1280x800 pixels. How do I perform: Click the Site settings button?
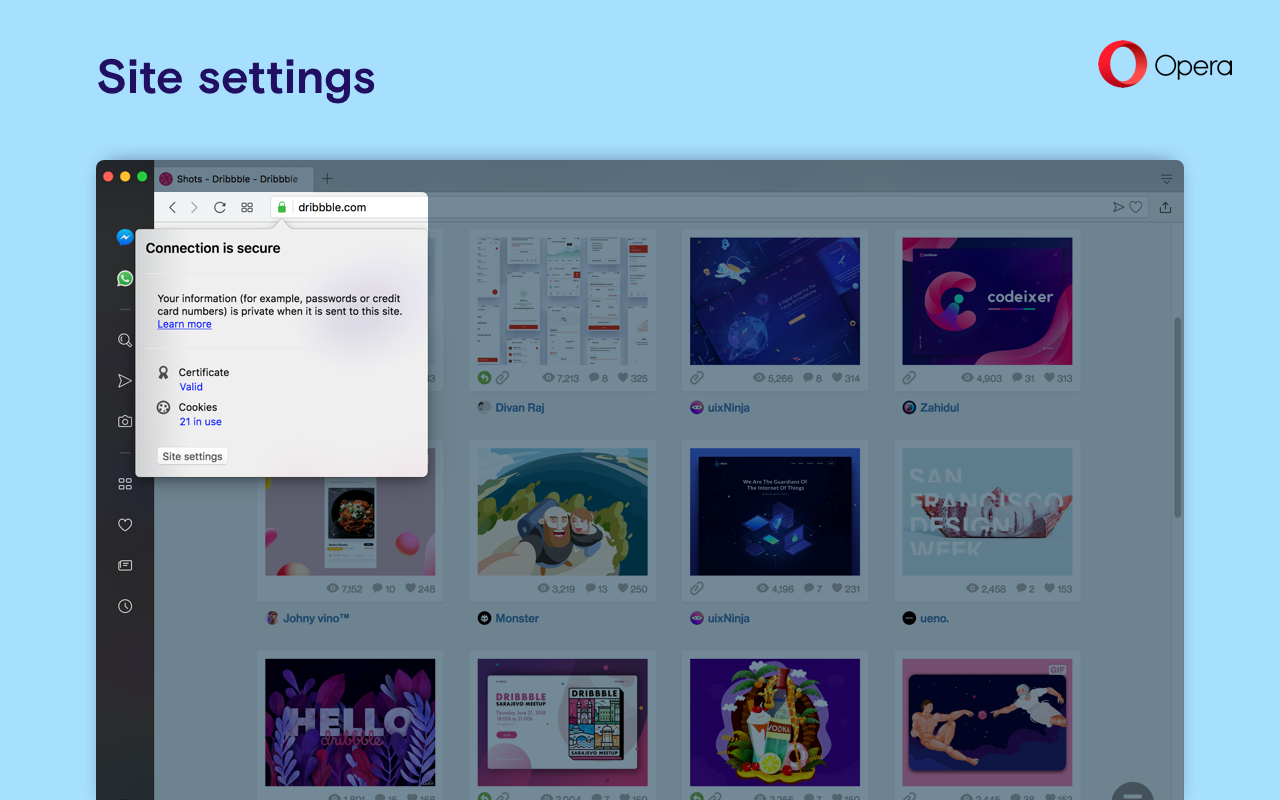pos(193,456)
